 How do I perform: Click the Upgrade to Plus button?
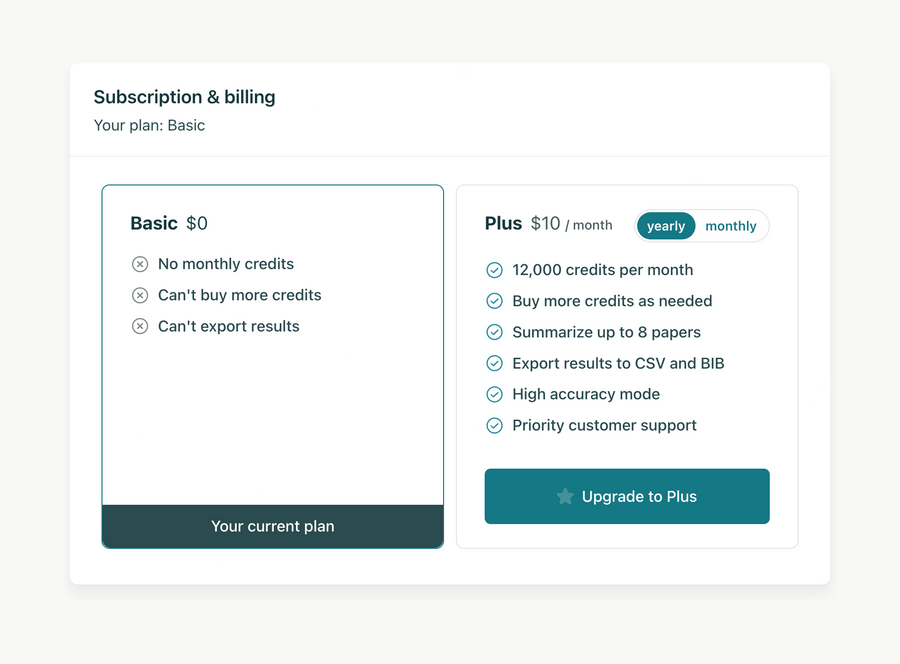(627, 496)
